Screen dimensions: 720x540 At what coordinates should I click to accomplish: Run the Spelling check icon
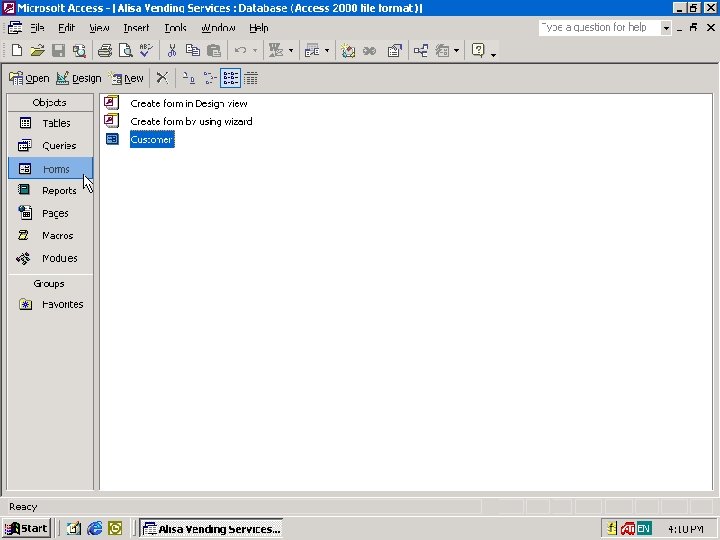146,51
